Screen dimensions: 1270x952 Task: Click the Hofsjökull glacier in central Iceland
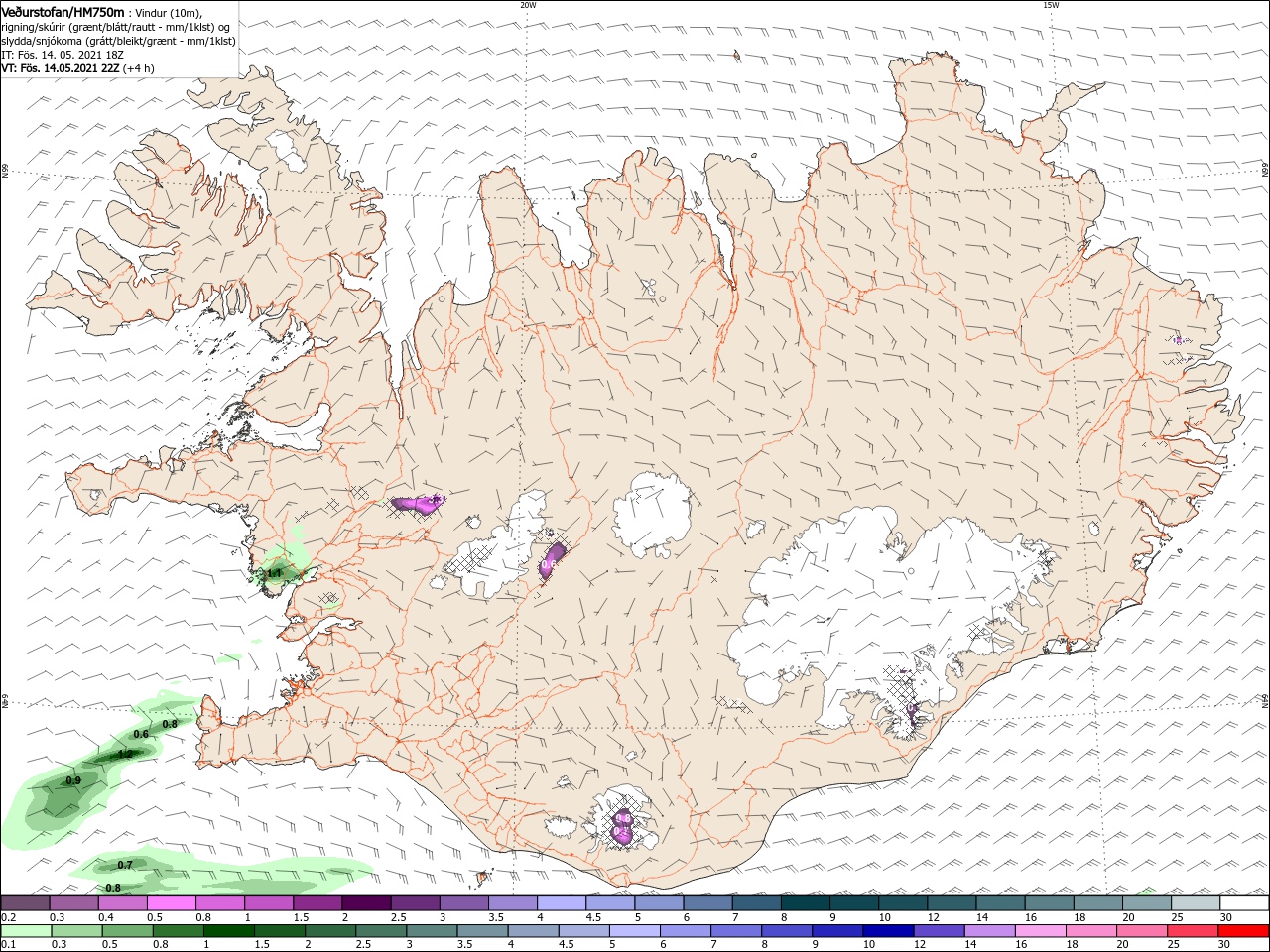[x=652, y=516]
